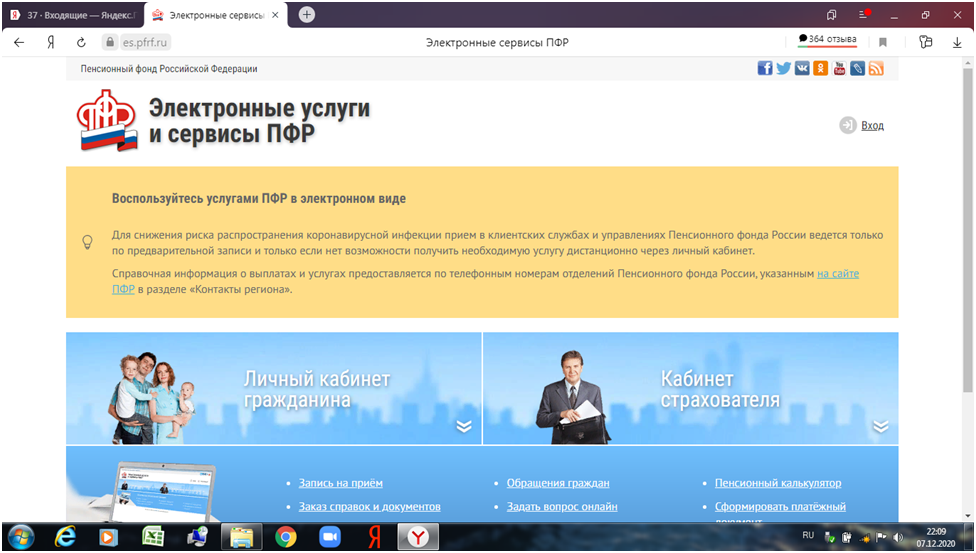Open the bookmarks collections icon in title bar
This screenshot has width=976, height=553.
pyautogui.click(x=831, y=15)
